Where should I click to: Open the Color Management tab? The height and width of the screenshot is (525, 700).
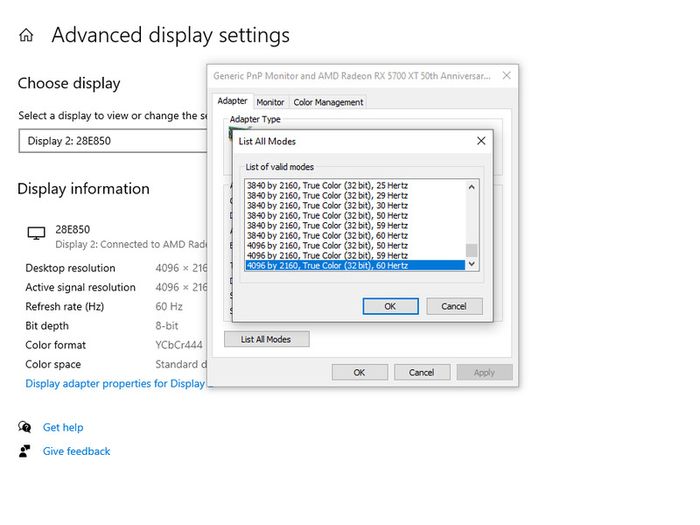coord(328,102)
